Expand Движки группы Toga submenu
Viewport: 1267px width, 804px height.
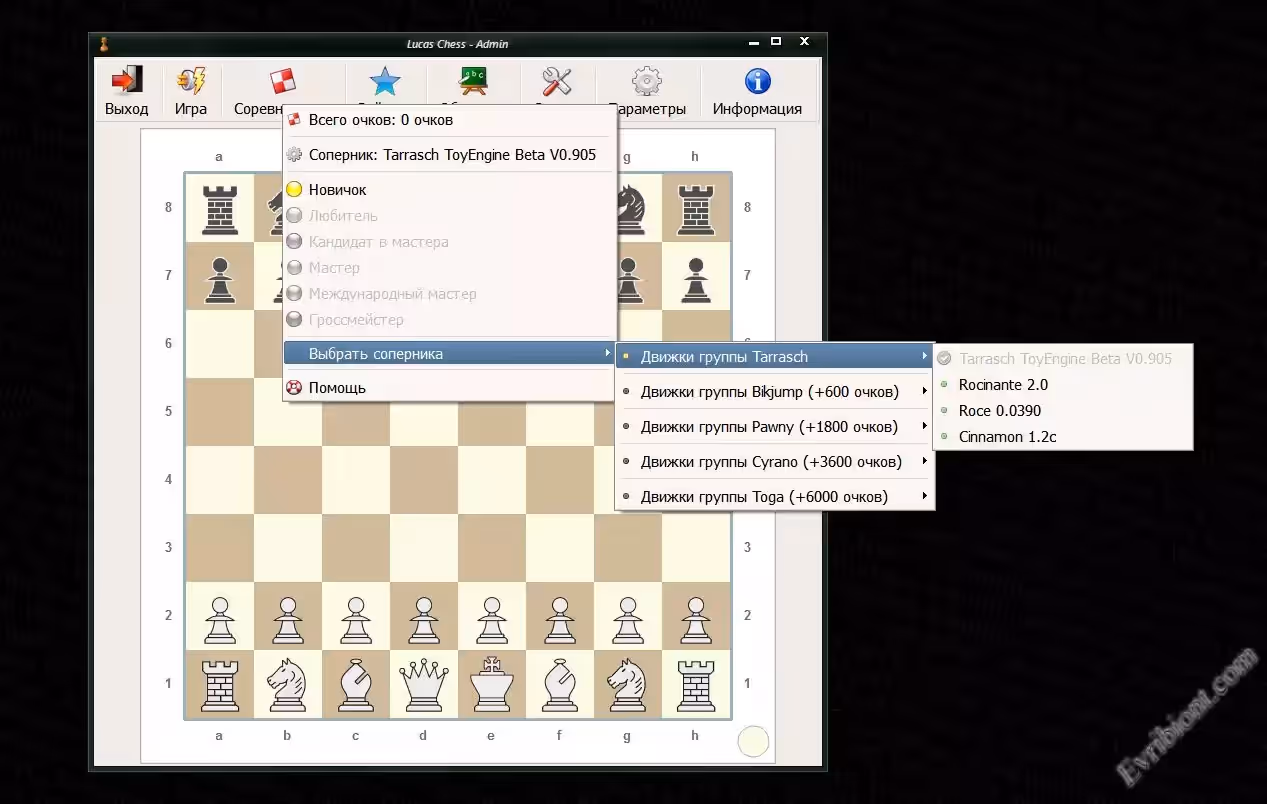764,497
